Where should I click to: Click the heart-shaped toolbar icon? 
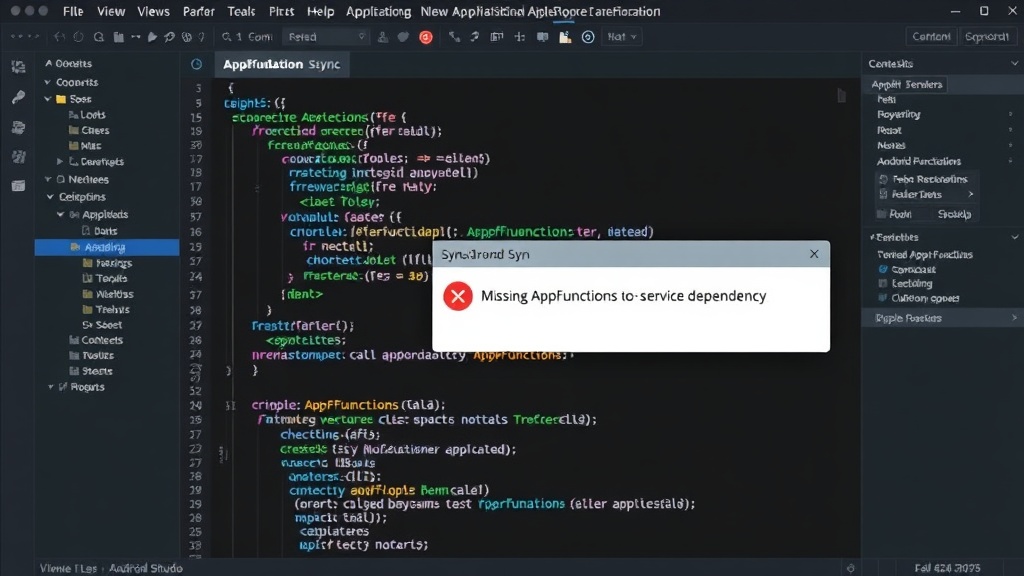[404, 37]
